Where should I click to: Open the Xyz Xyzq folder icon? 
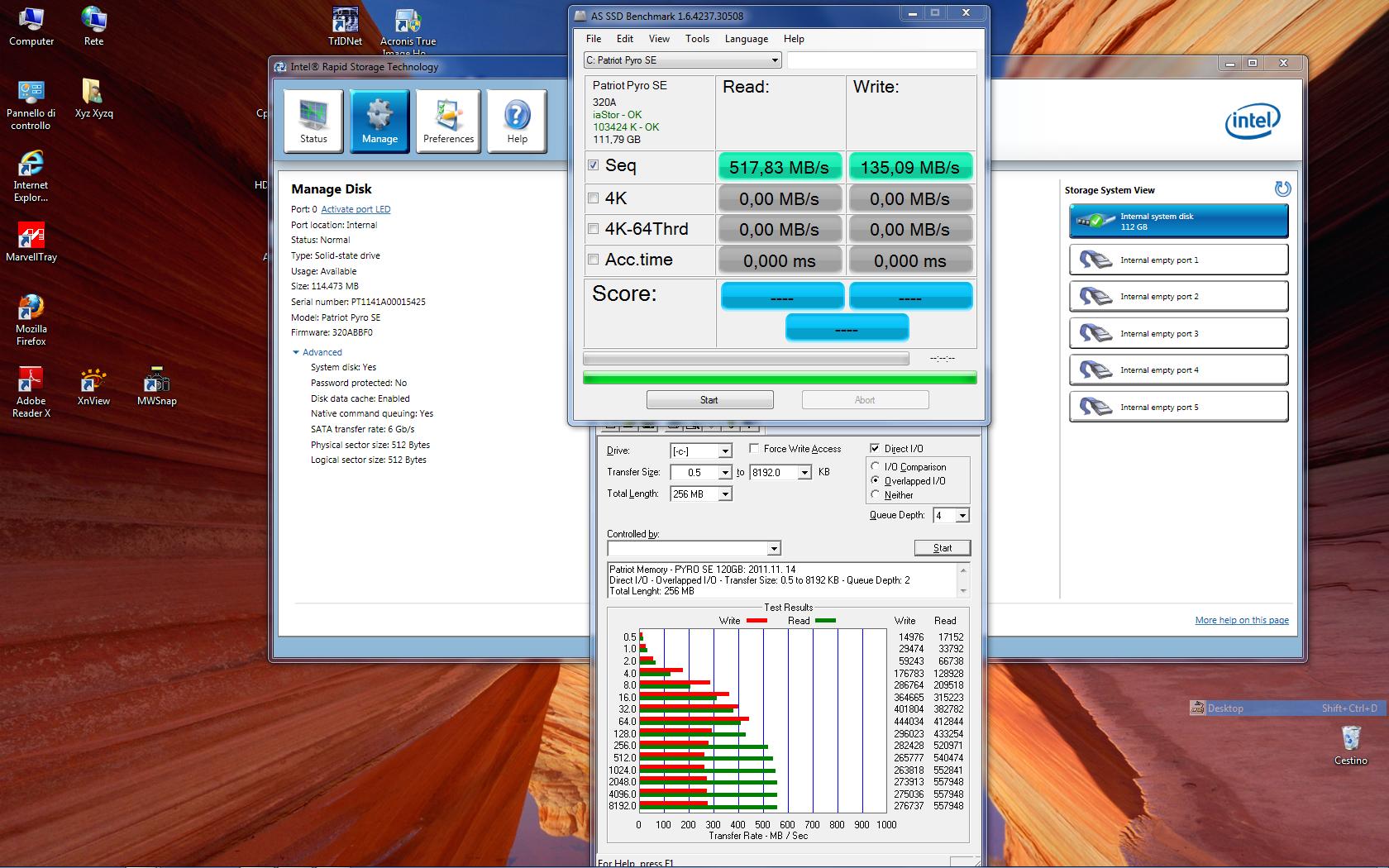pos(93,99)
